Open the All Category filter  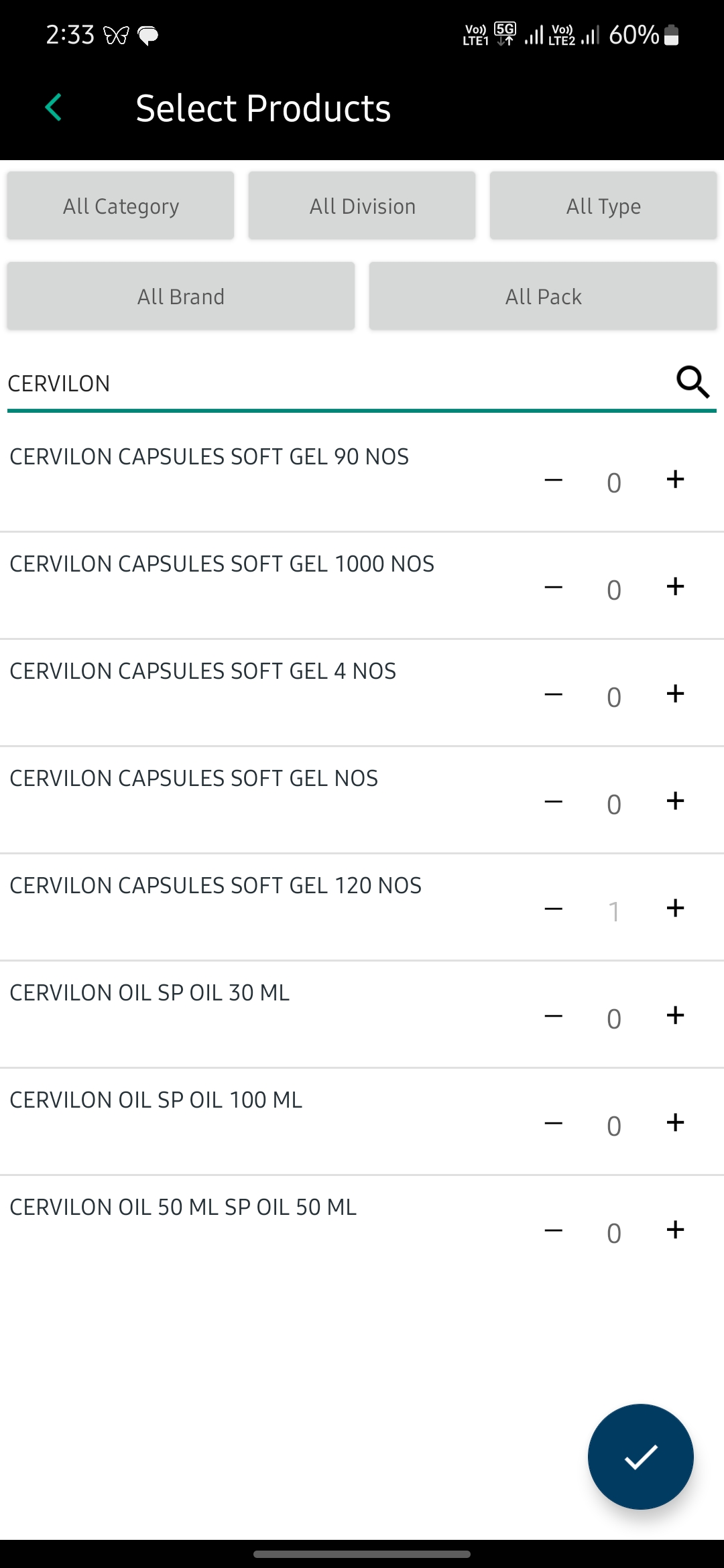coord(121,206)
